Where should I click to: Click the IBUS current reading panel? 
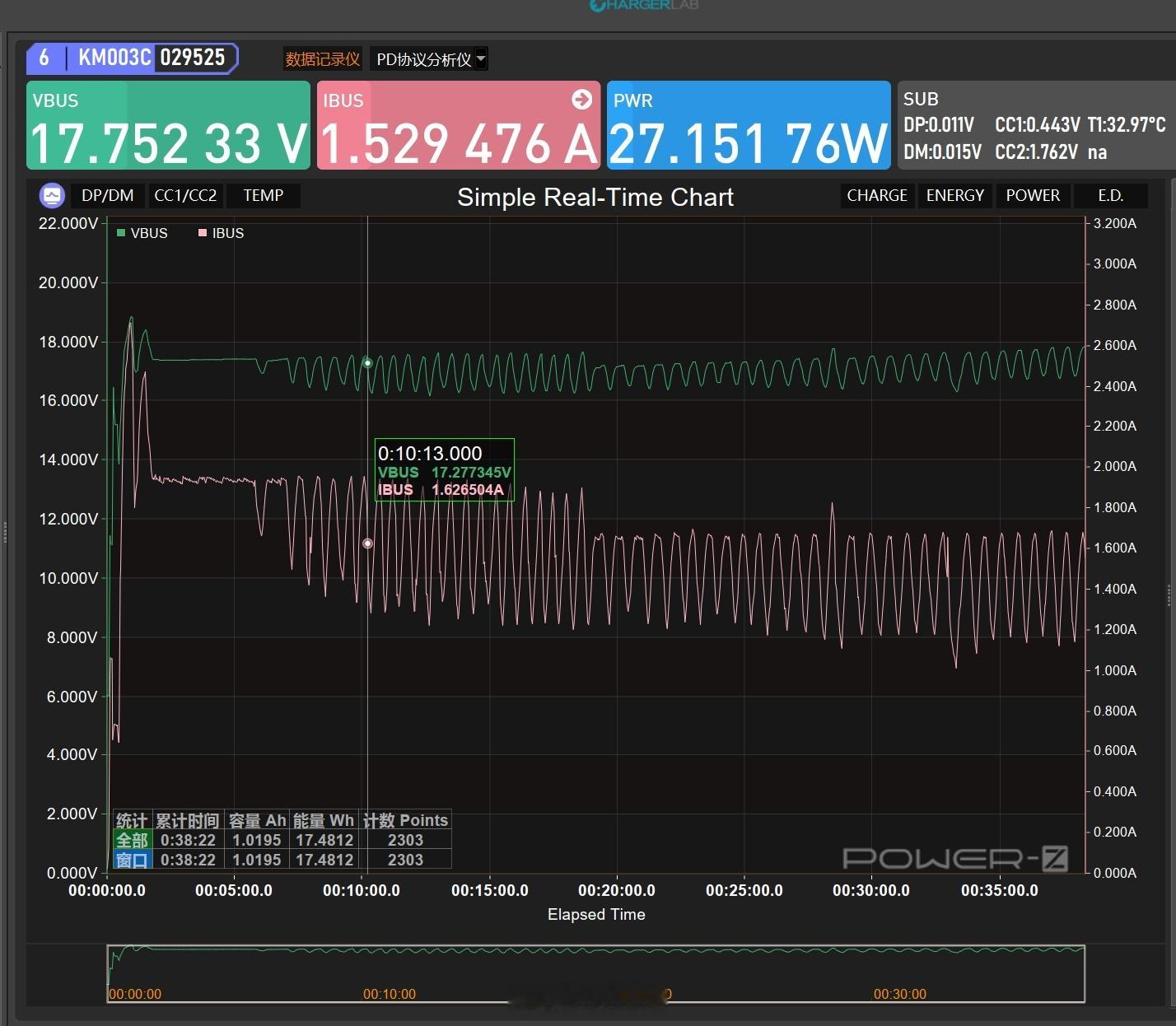459,125
